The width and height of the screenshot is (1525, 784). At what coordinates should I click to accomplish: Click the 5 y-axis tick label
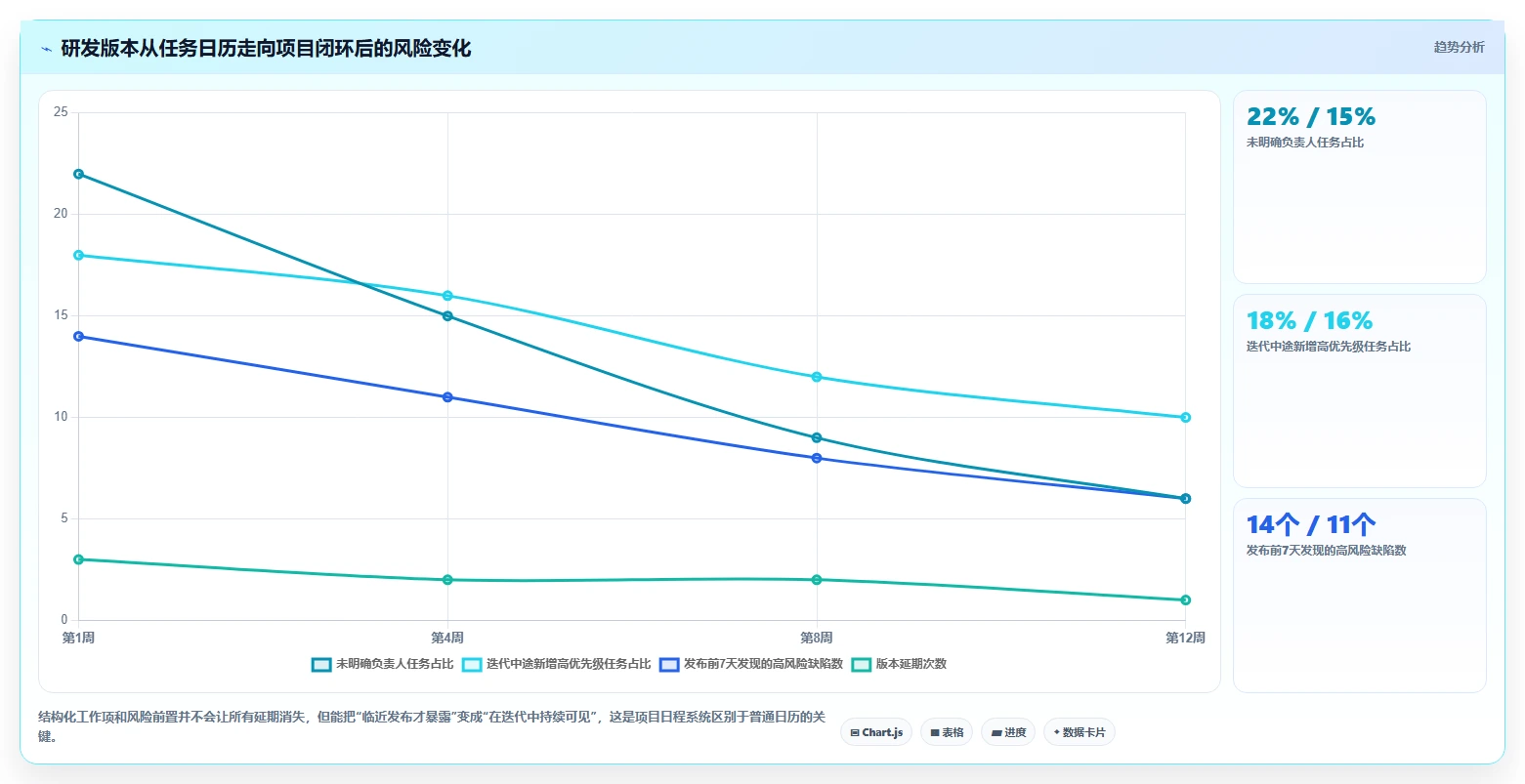64,518
